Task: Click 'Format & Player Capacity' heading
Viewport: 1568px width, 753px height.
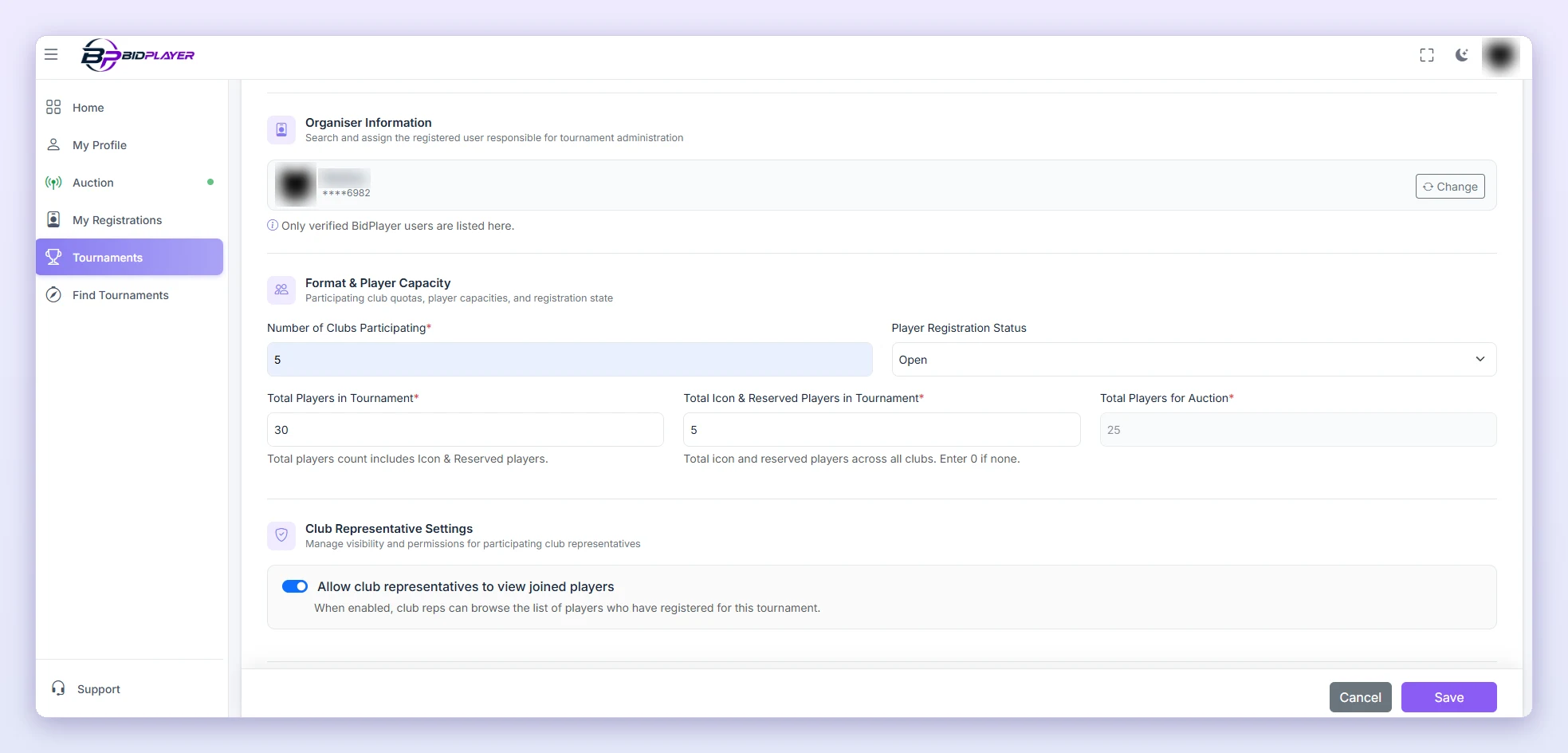Action: [378, 282]
